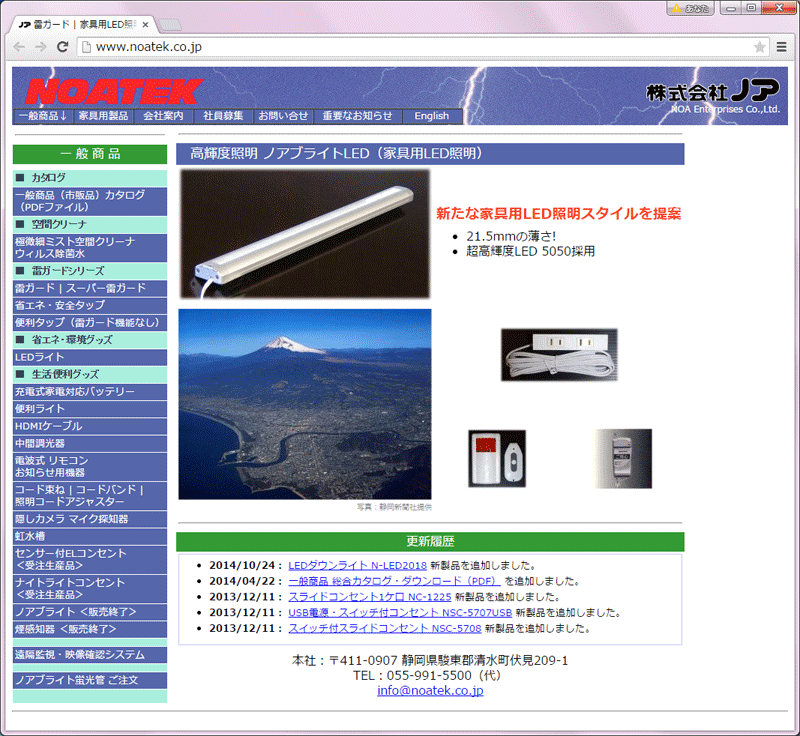Open Chrome hamburger menu
The height and width of the screenshot is (736, 800).
(781, 47)
